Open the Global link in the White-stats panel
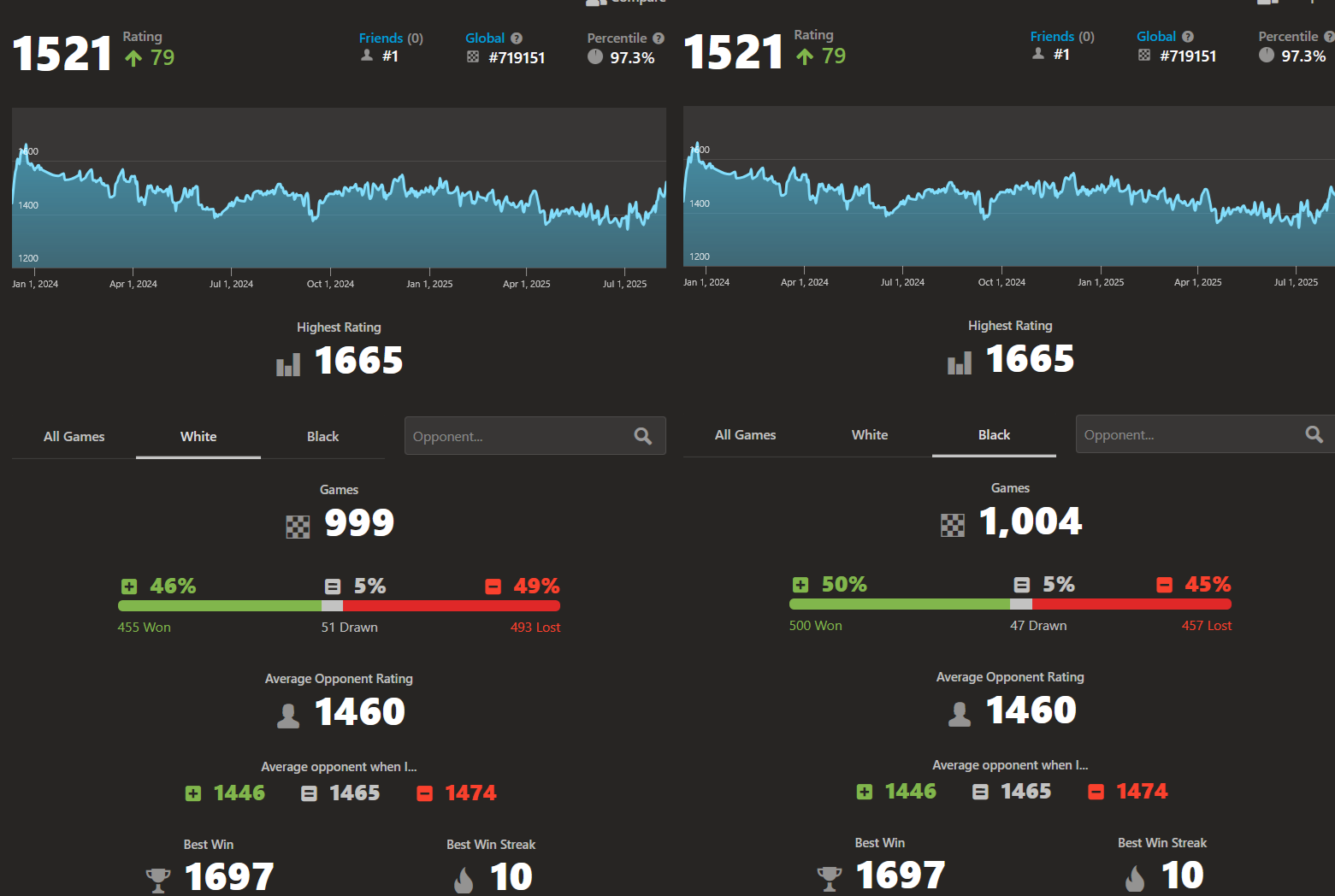This screenshot has height=896, width=1335. point(485,38)
